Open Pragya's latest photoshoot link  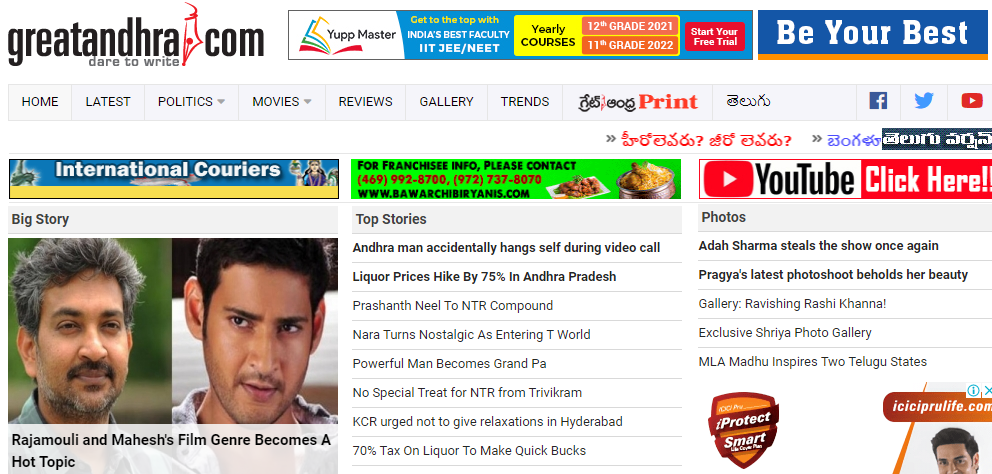(x=833, y=275)
